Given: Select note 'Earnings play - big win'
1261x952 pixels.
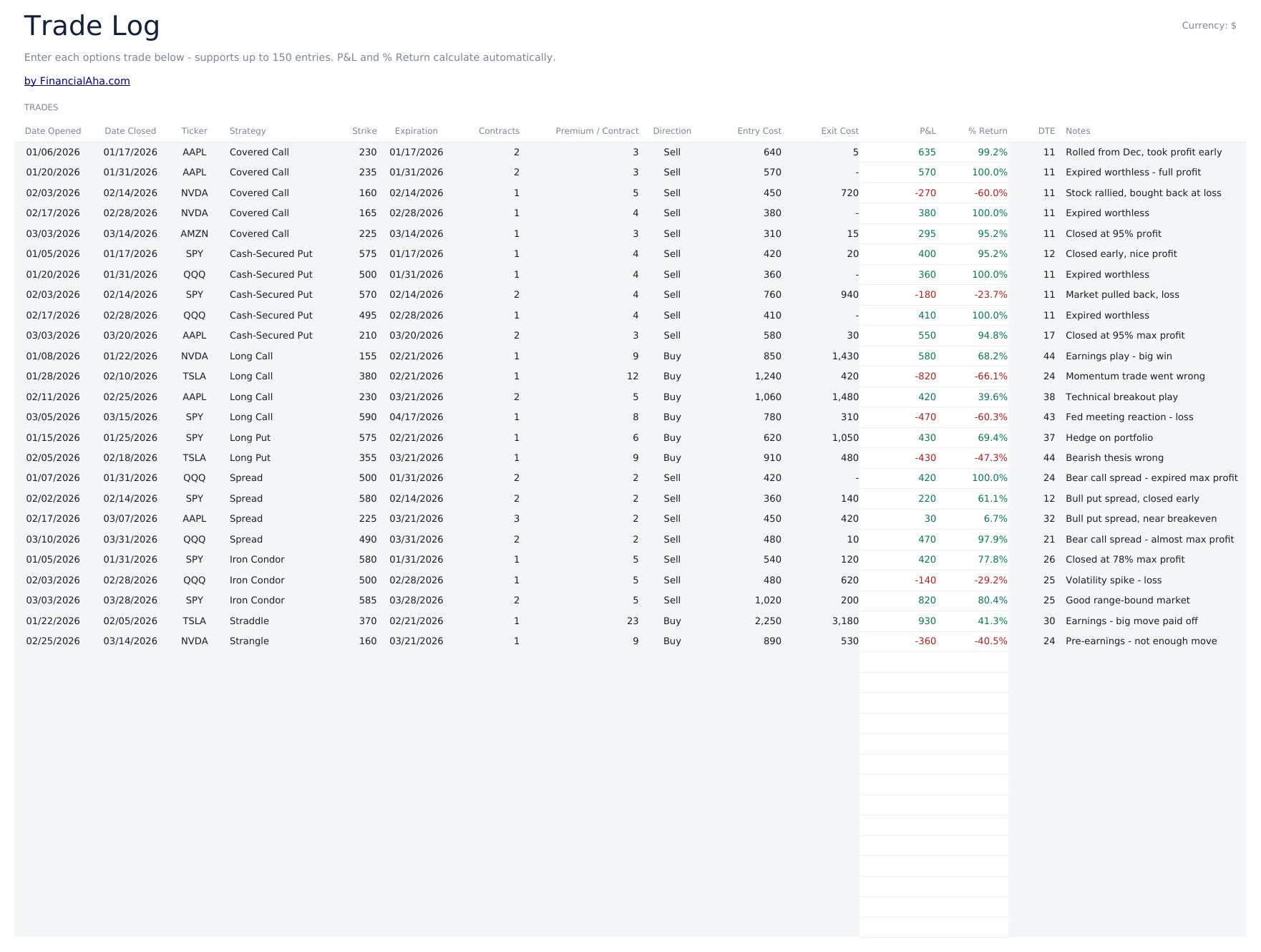Looking at the screenshot, I should (x=1119, y=356).
